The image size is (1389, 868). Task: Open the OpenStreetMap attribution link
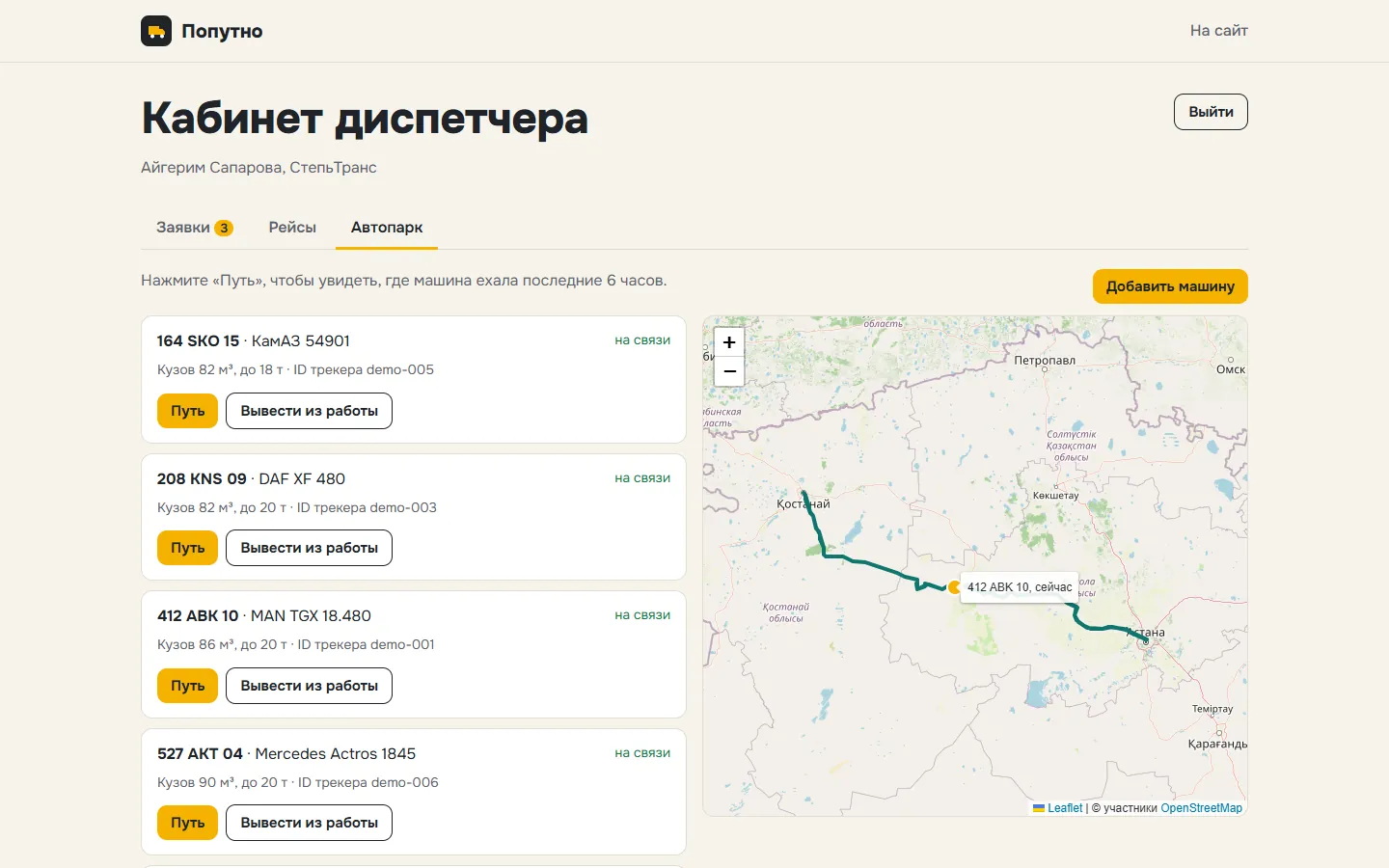[1201, 808]
